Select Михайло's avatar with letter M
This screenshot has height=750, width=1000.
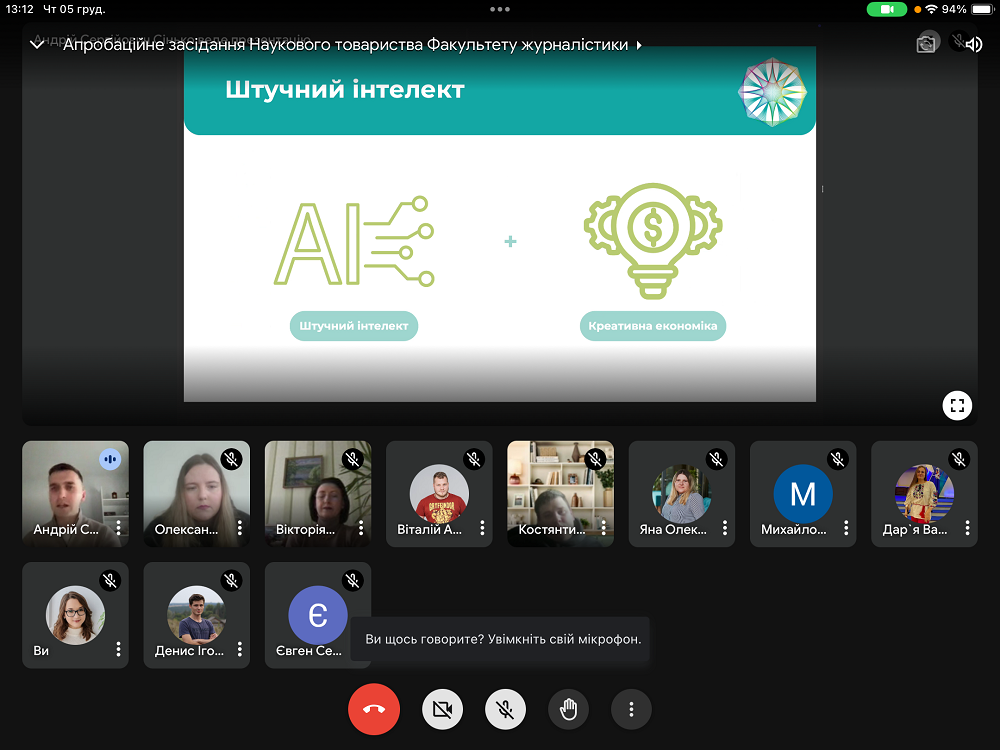(x=802, y=493)
